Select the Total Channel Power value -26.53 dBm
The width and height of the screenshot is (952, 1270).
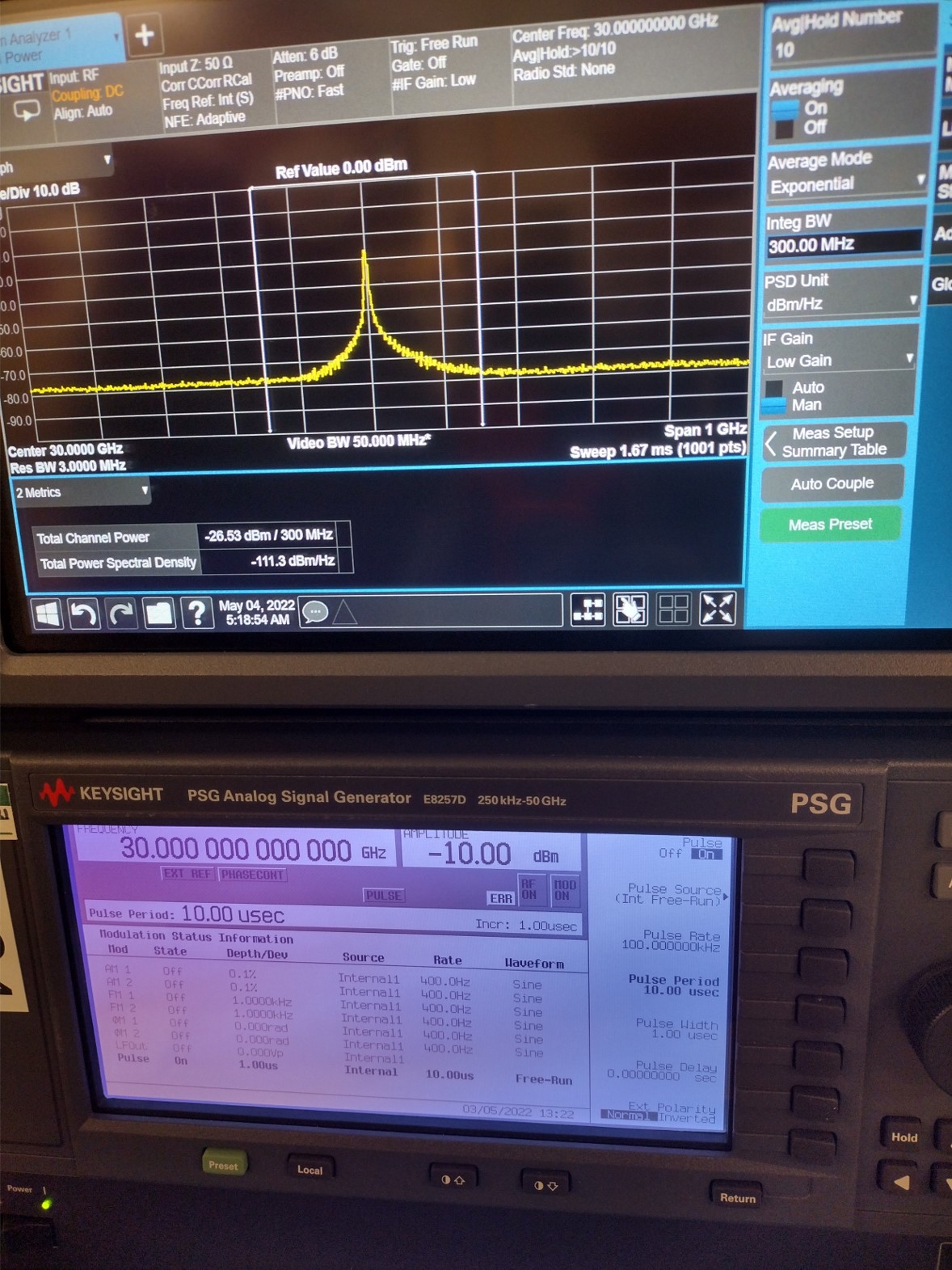coord(268,535)
